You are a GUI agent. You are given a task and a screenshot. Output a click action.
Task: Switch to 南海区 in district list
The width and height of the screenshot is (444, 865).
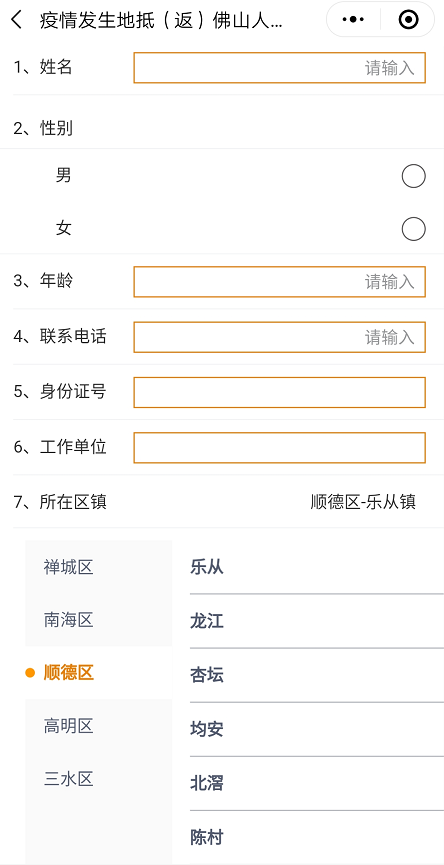(99, 620)
